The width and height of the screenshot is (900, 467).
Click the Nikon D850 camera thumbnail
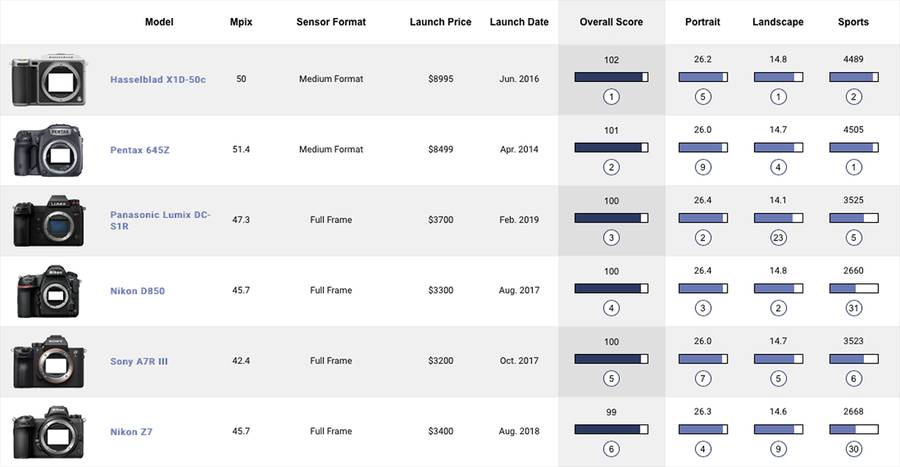pos(46,291)
